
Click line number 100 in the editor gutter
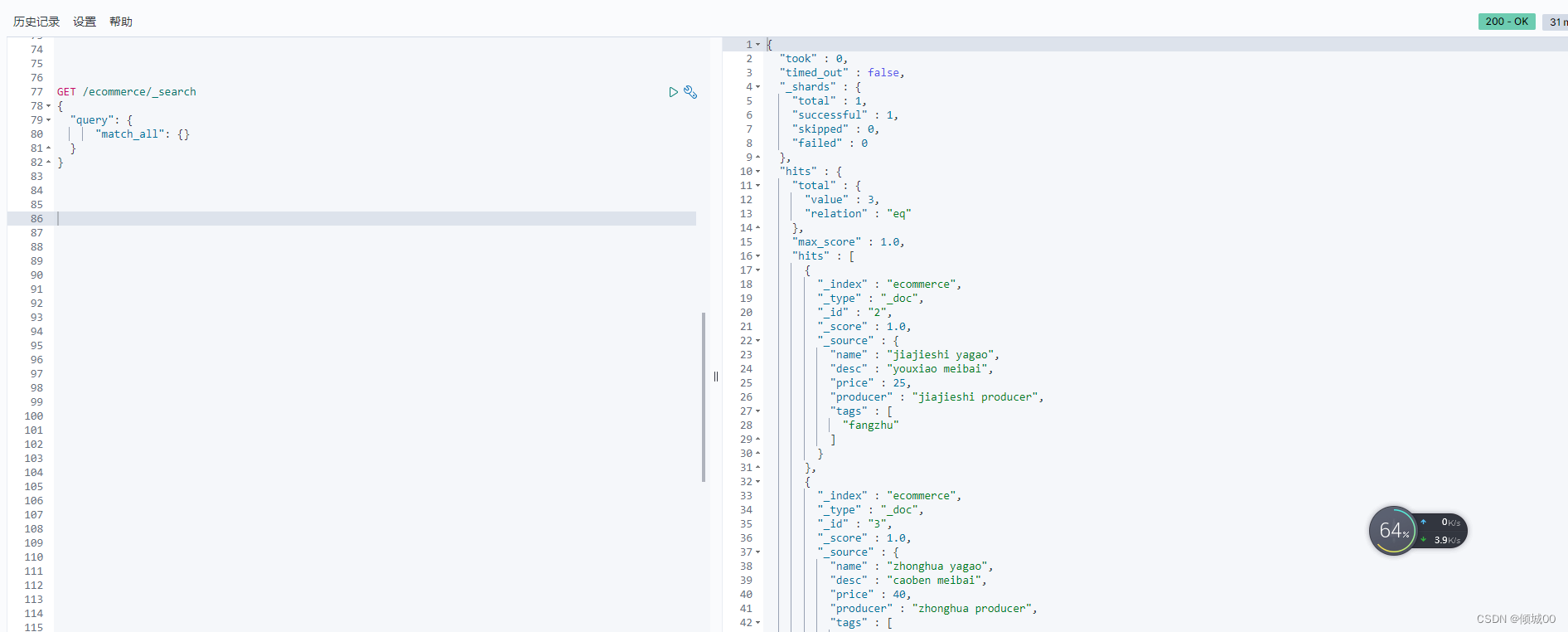tap(34, 416)
